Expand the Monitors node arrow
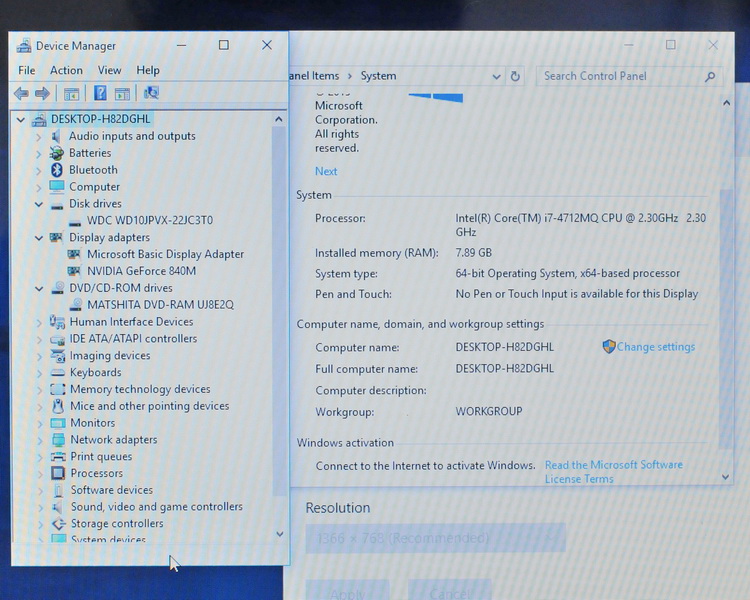750x600 pixels. (x=39, y=424)
